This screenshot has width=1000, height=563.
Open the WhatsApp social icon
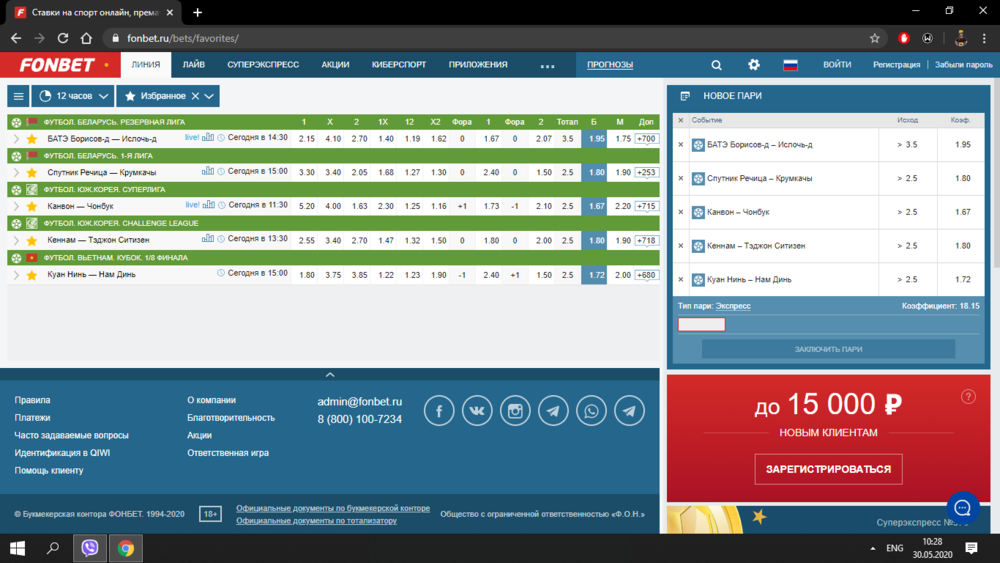pos(591,411)
